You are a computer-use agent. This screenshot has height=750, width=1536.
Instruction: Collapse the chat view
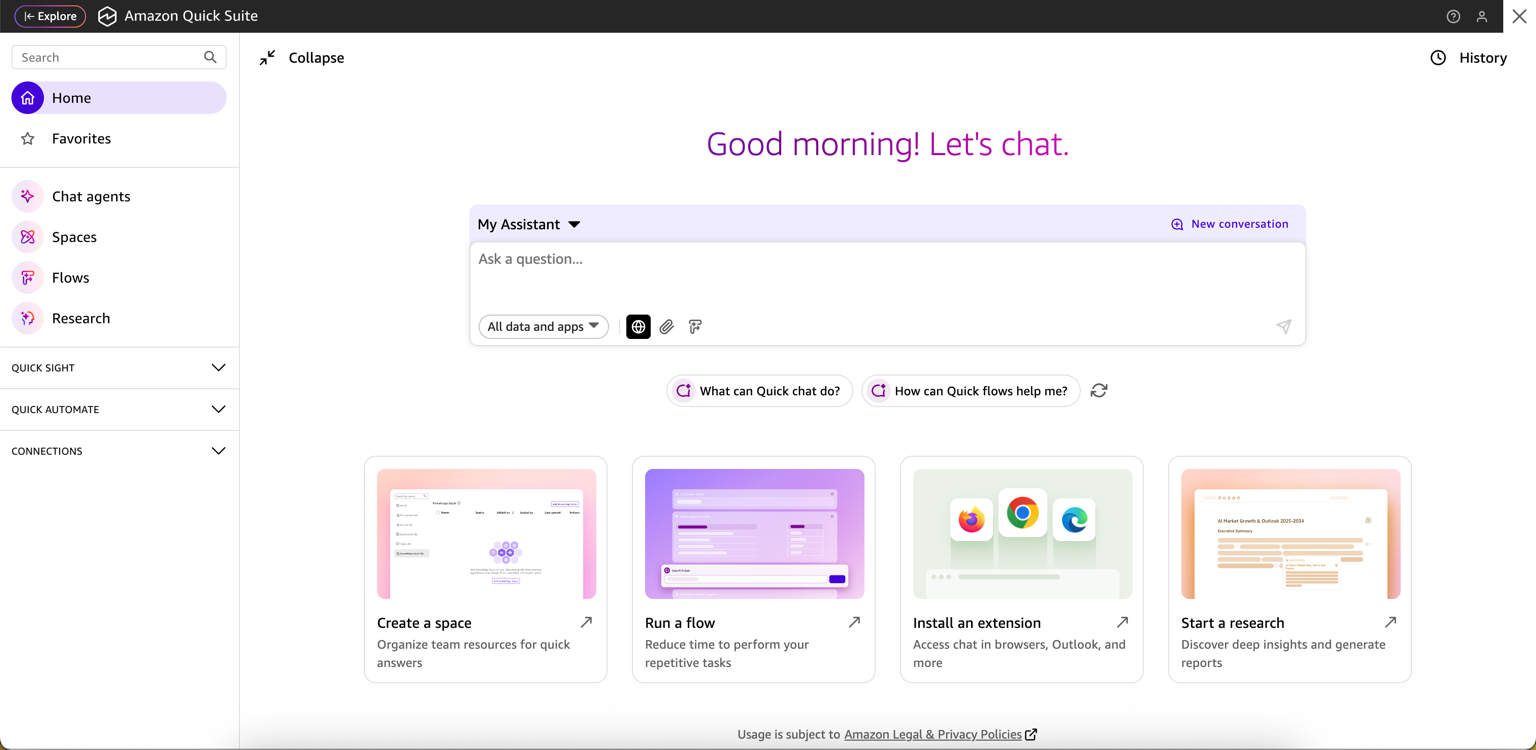(x=301, y=58)
